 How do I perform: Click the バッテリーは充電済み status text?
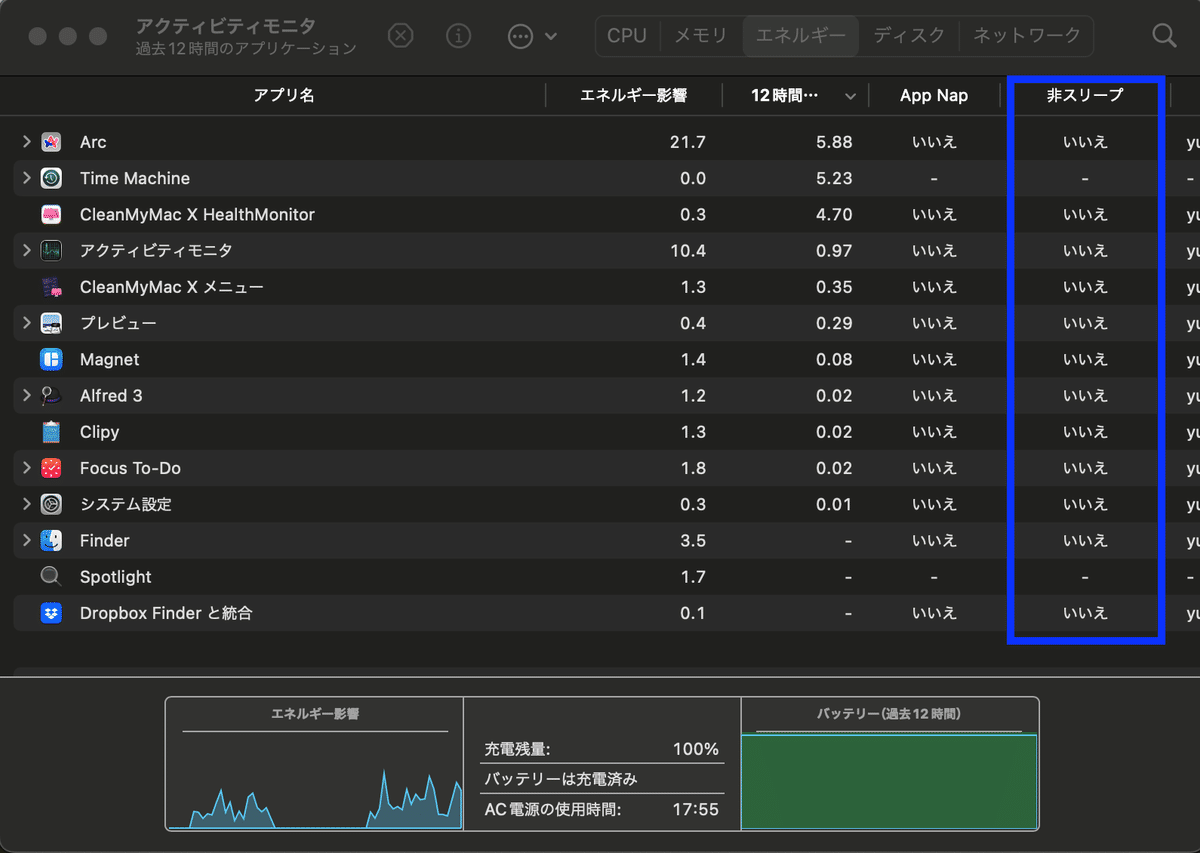pos(561,779)
